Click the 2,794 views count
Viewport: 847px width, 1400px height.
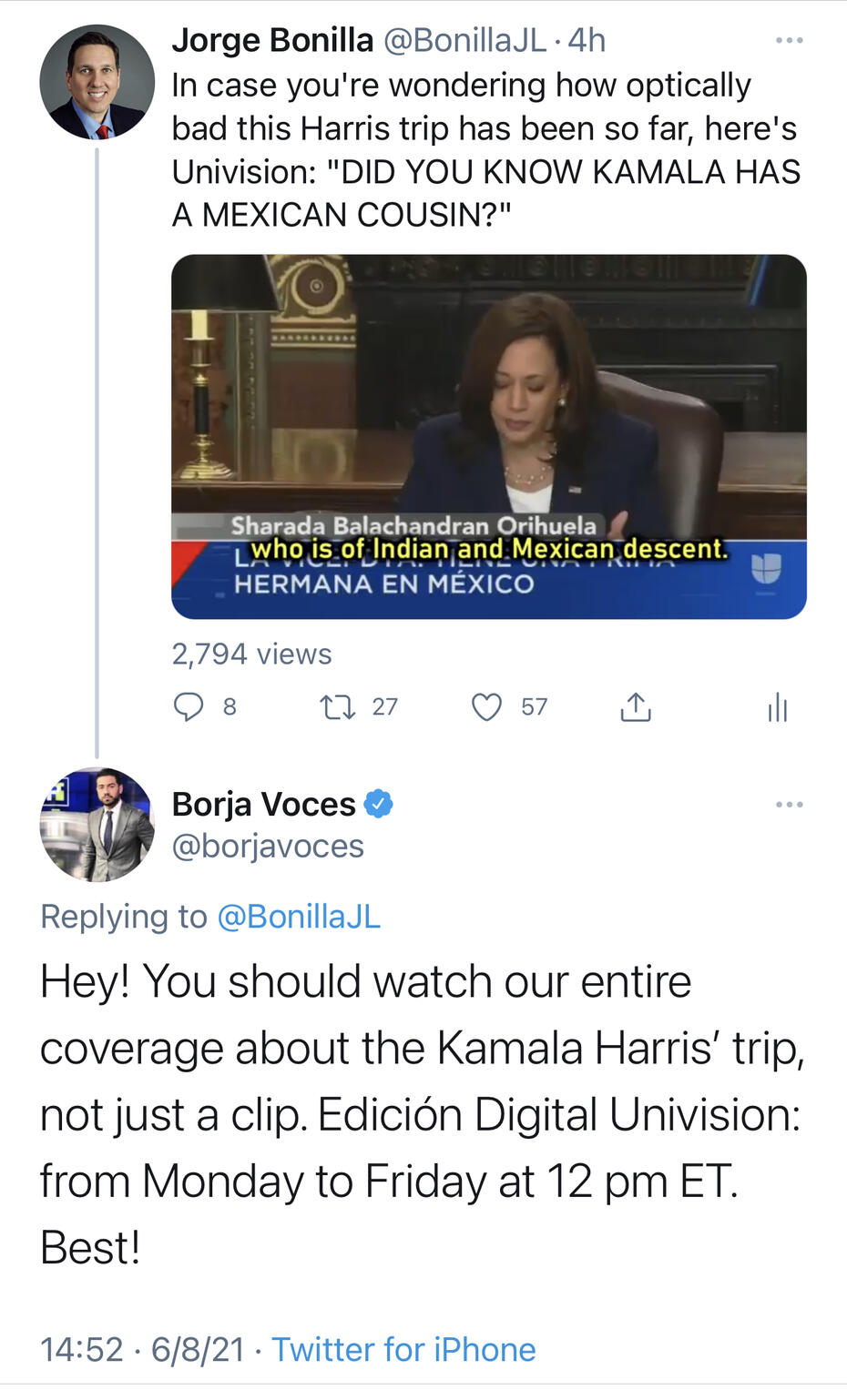pos(251,654)
